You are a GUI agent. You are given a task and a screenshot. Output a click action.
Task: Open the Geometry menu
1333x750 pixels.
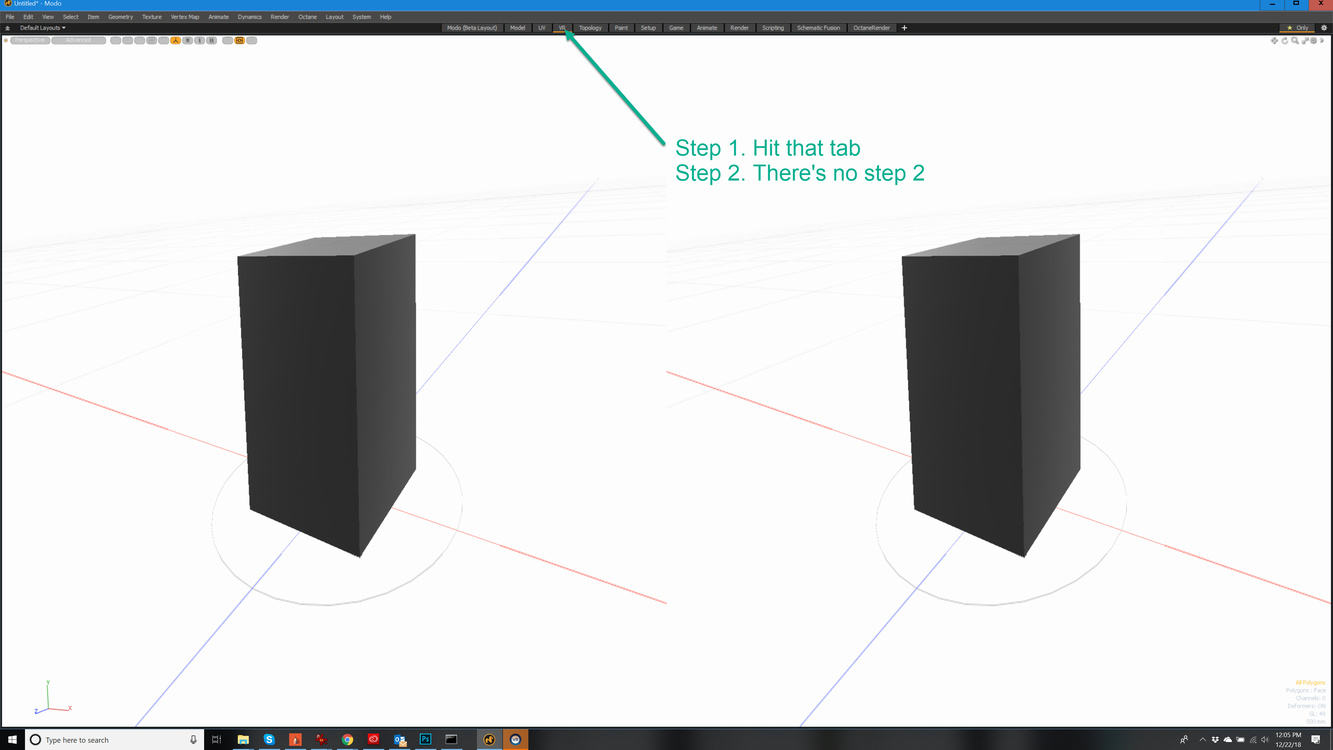click(120, 17)
